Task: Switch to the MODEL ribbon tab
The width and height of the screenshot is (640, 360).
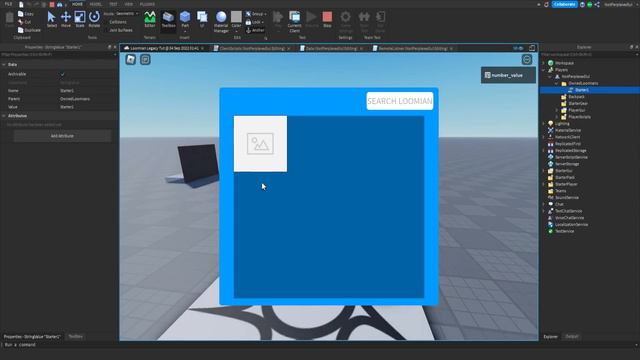Action: 96,4
